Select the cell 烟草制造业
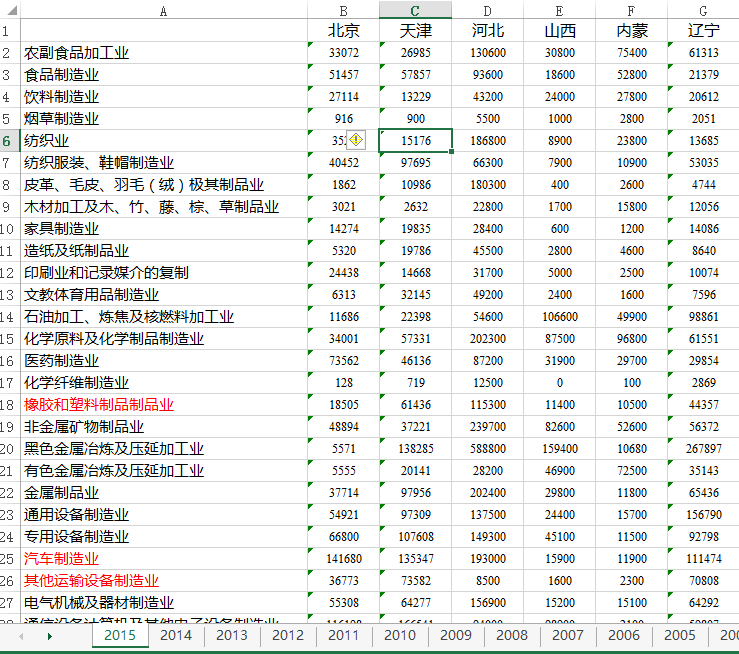Image resolution: width=739 pixels, height=654 pixels. pos(164,119)
